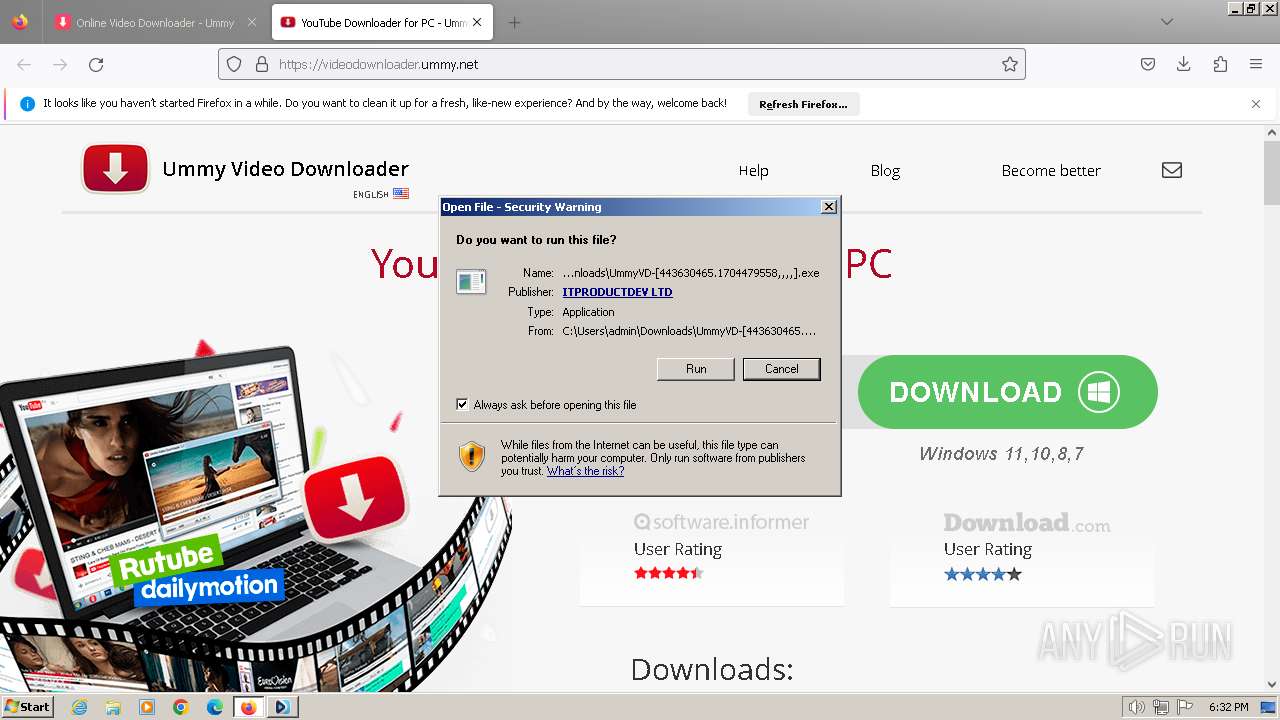The image size is (1280, 720).
Task: Open Internet Explorer from taskbar
Action: click(x=79, y=707)
